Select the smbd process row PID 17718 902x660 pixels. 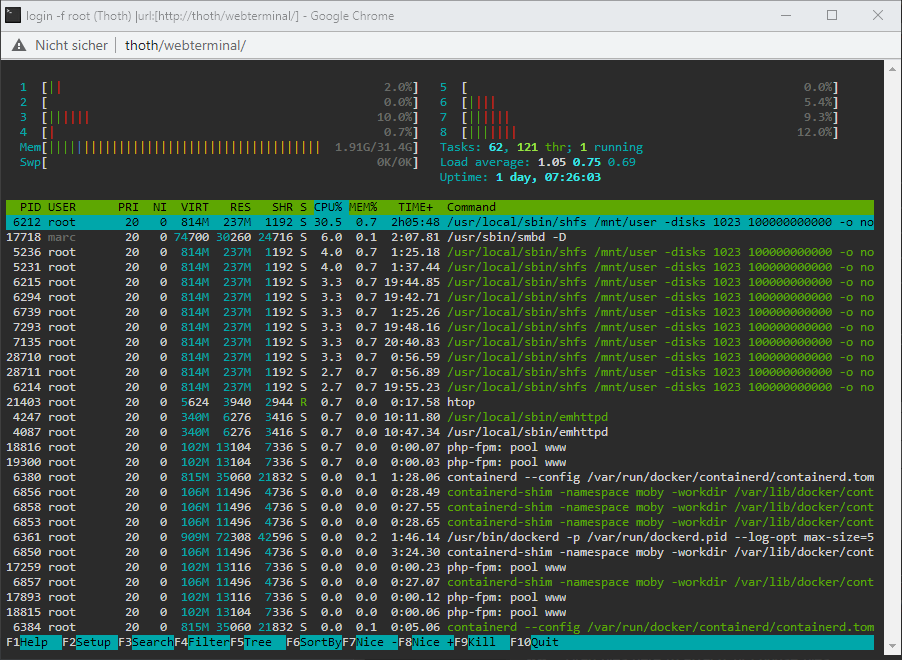click(440, 237)
